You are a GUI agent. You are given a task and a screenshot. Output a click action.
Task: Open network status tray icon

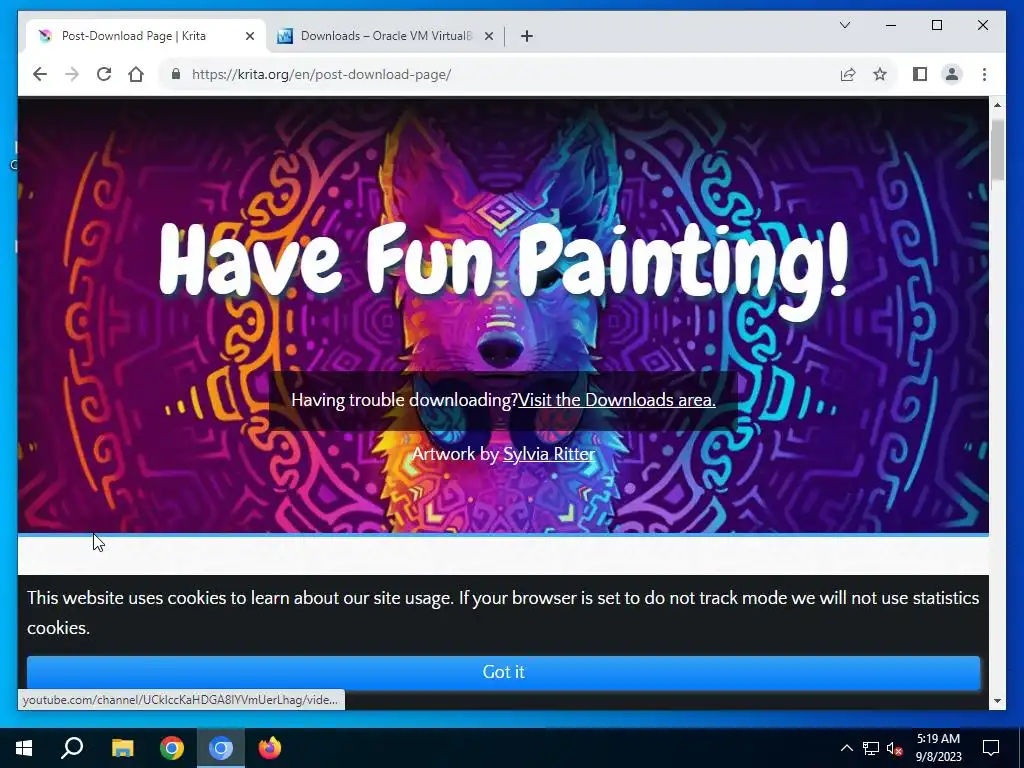pyautogui.click(x=871, y=748)
